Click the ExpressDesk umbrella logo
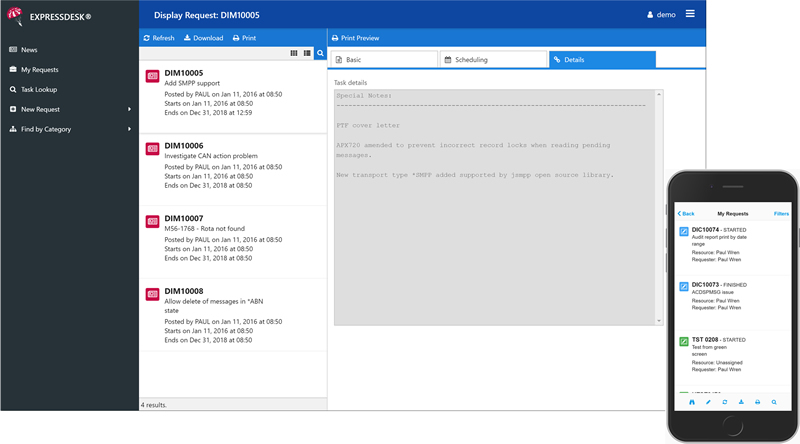 (15, 16)
